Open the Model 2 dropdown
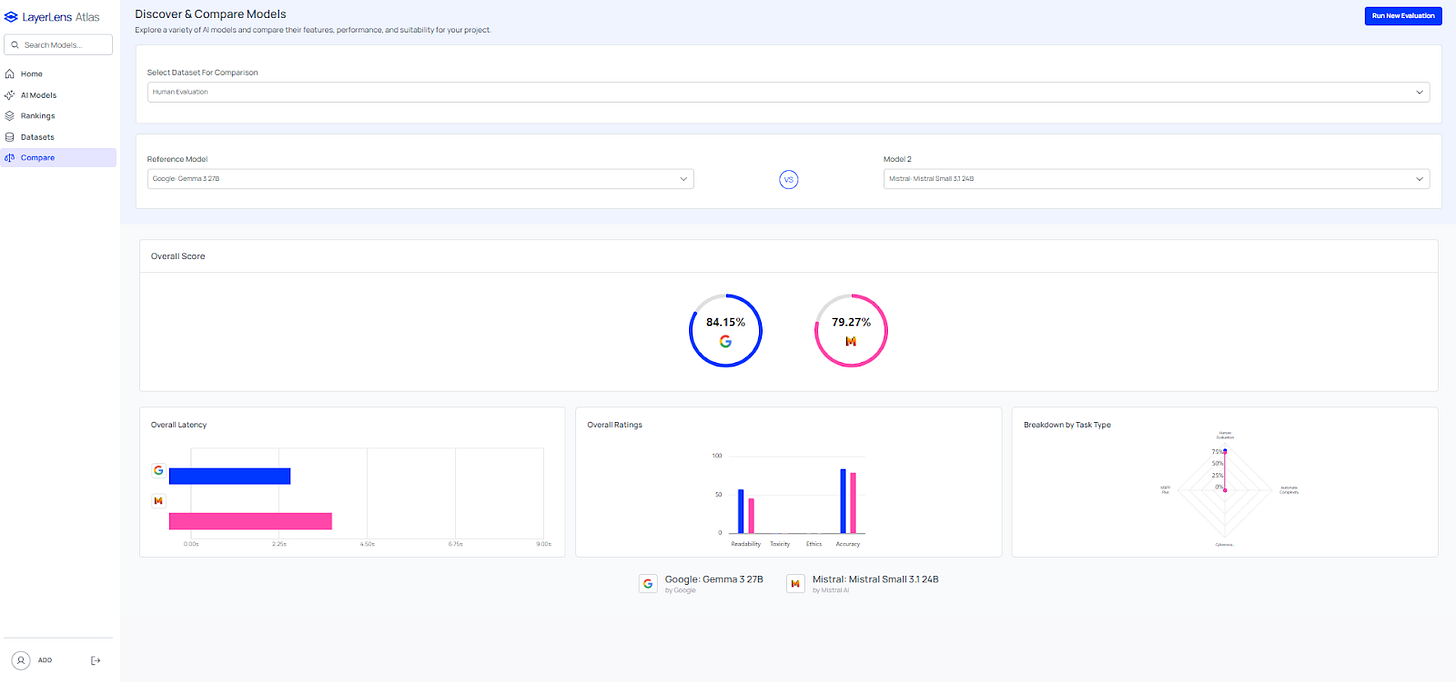 tap(1157, 179)
